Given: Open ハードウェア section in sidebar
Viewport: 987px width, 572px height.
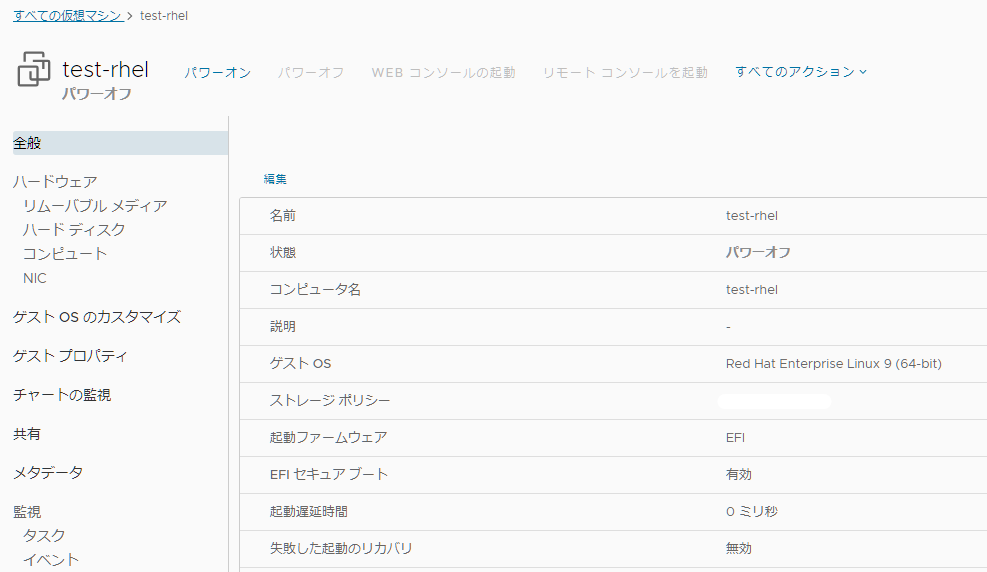Looking at the screenshot, I should pyautogui.click(x=55, y=182).
